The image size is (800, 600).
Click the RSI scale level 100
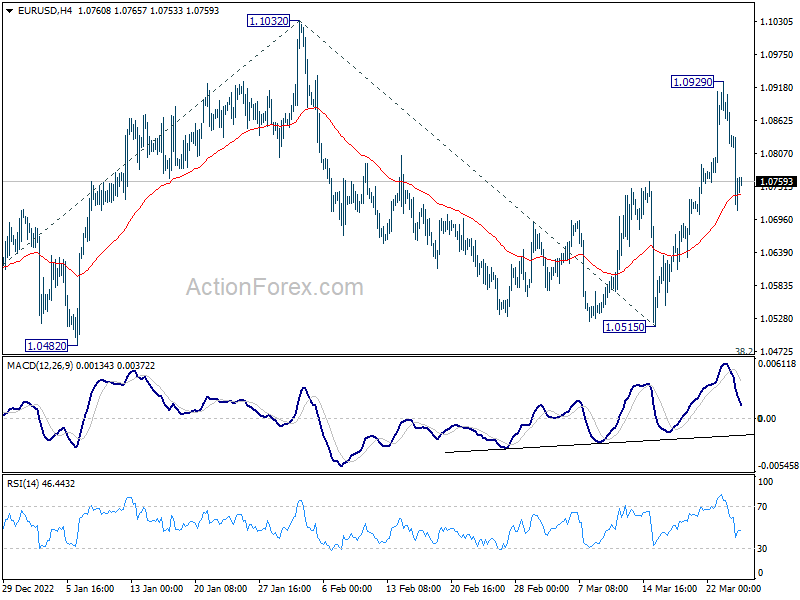(765, 482)
